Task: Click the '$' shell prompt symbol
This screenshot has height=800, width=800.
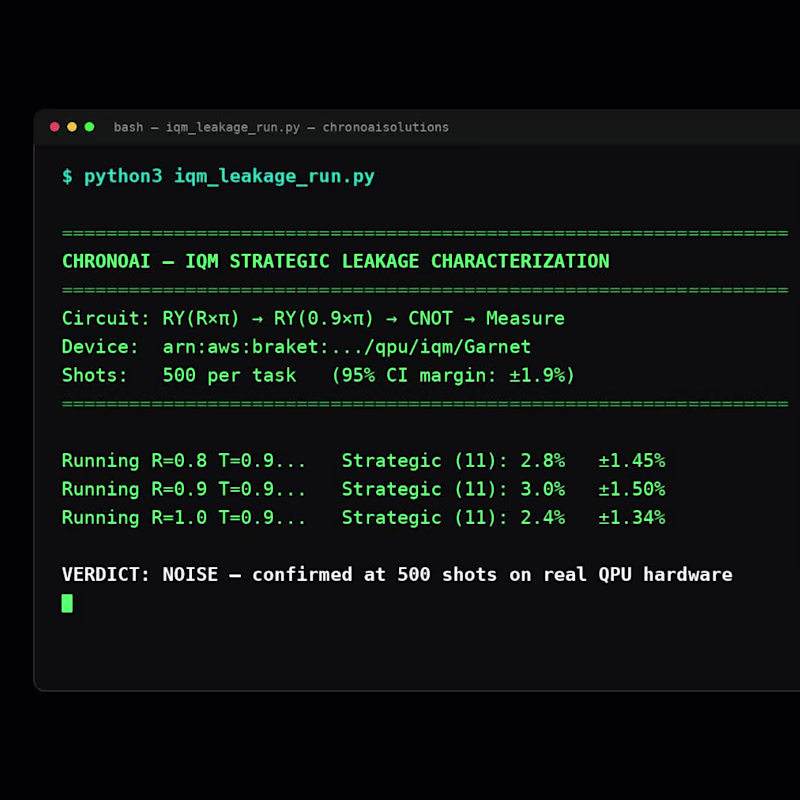Action: tap(67, 177)
